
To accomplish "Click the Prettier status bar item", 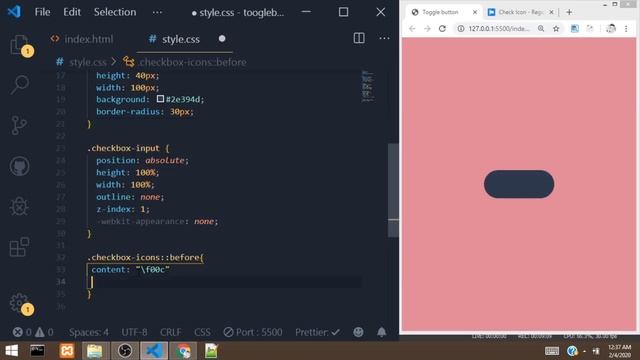I will (x=317, y=332).
